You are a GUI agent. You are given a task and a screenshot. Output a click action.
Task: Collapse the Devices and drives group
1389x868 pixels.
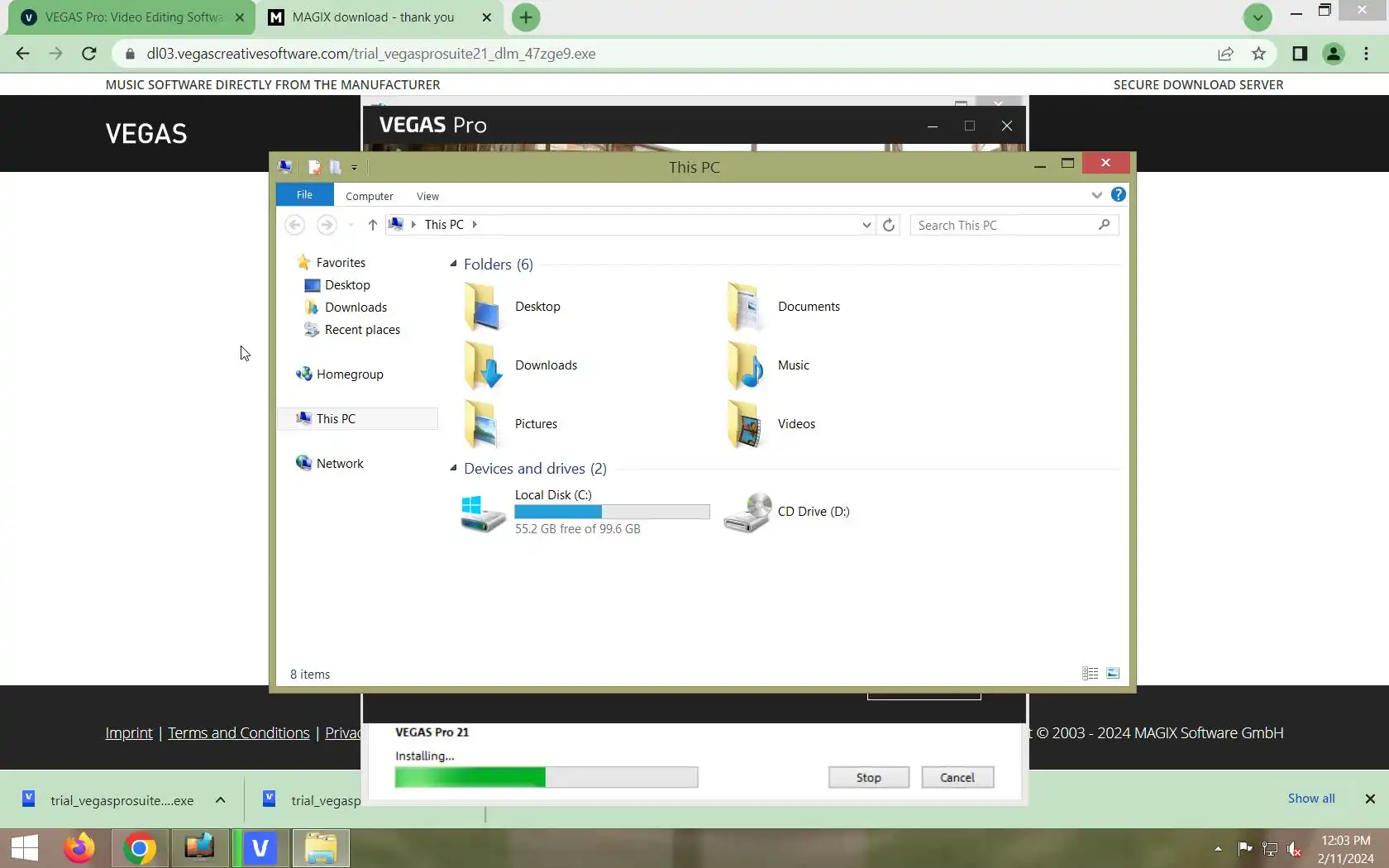(x=453, y=468)
